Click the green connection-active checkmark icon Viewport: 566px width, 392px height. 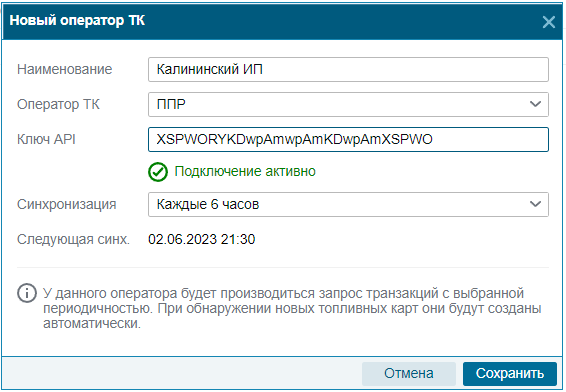point(158,172)
